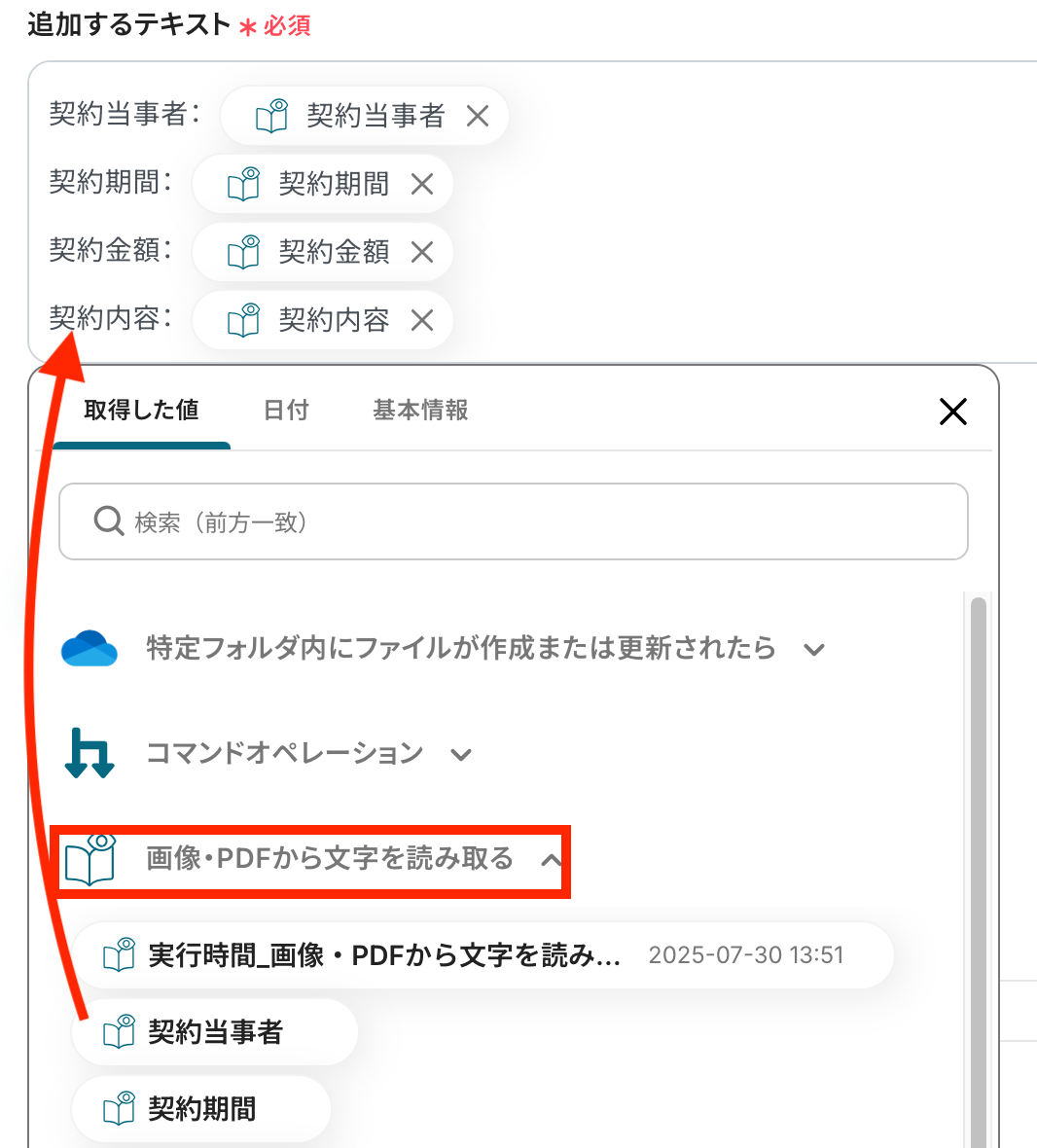Click the 契約期間 chip in text field
This screenshot has width=1037, height=1148.
pos(322,184)
